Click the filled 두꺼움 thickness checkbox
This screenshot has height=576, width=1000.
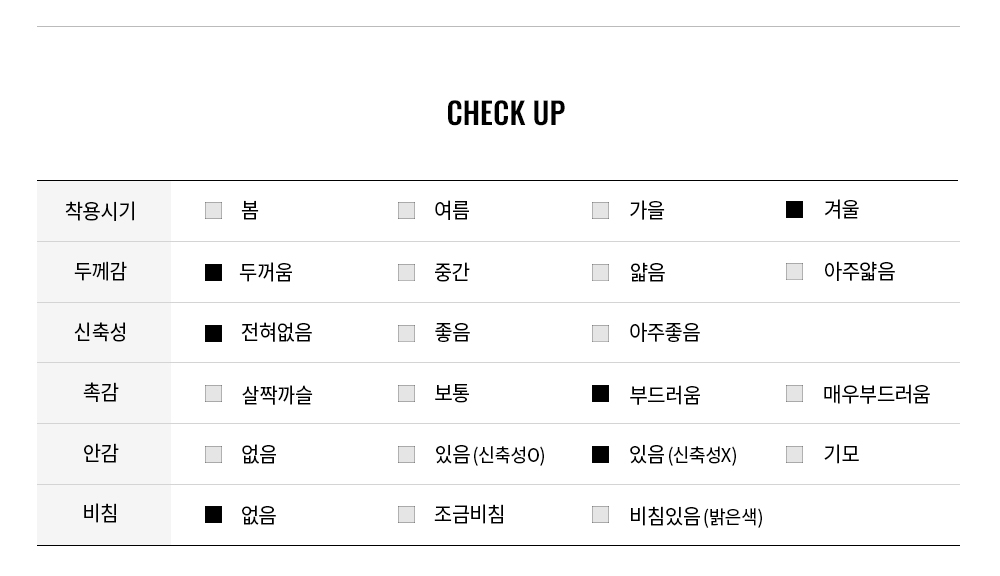click(213, 272)
